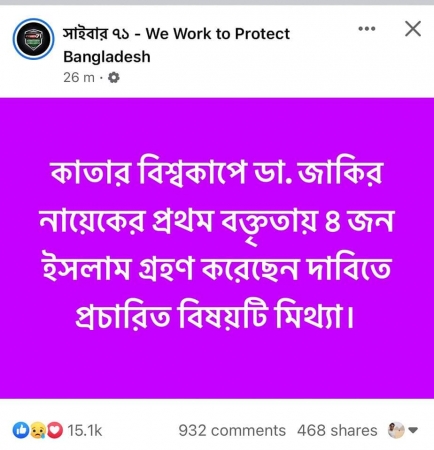
Task: Click the post line "প্রচারিত বিষয়টি মিথ্যা।"
Action: (x=214, y=316)
